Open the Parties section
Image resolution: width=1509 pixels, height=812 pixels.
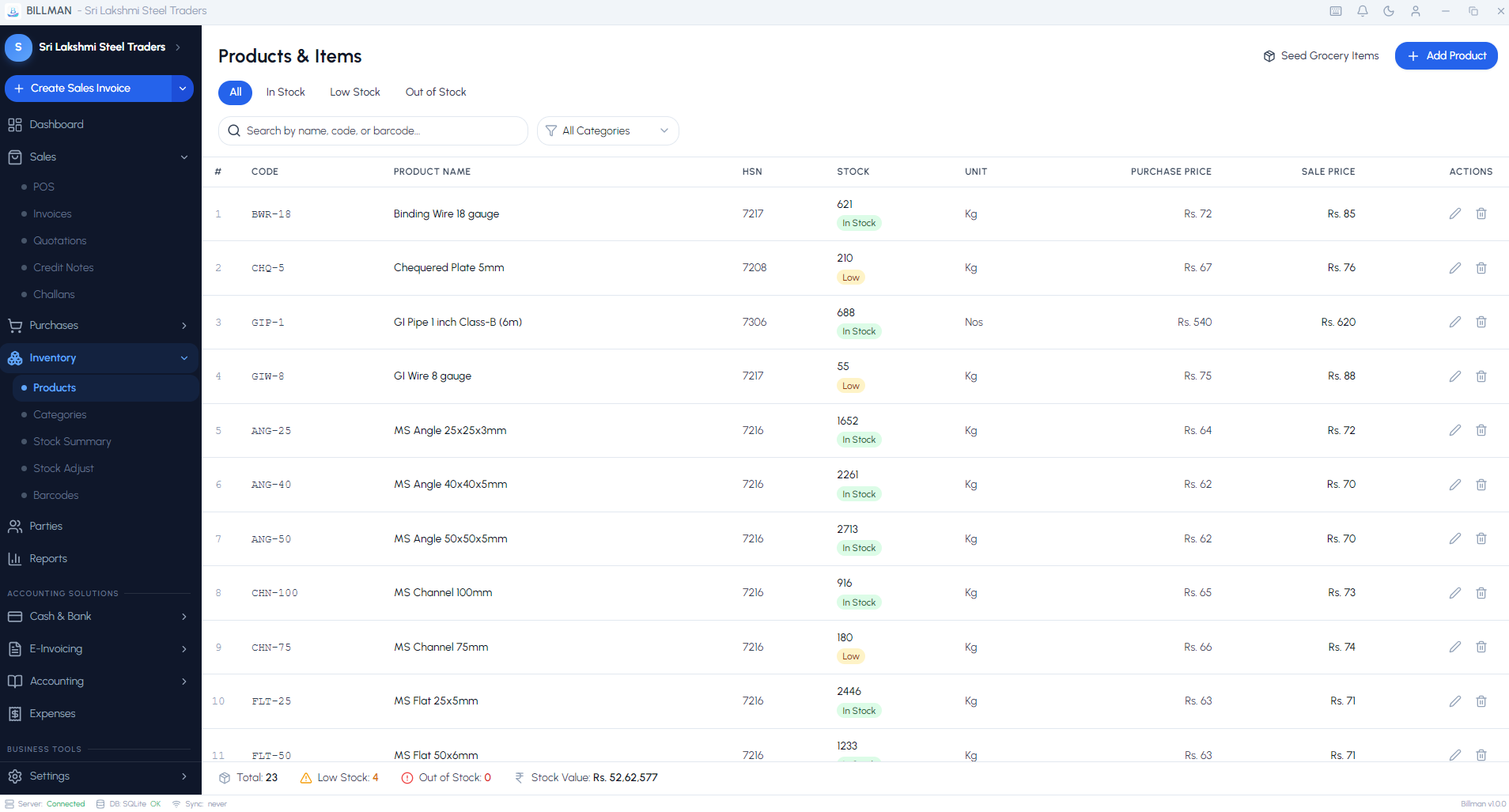[x=100, y=526]
